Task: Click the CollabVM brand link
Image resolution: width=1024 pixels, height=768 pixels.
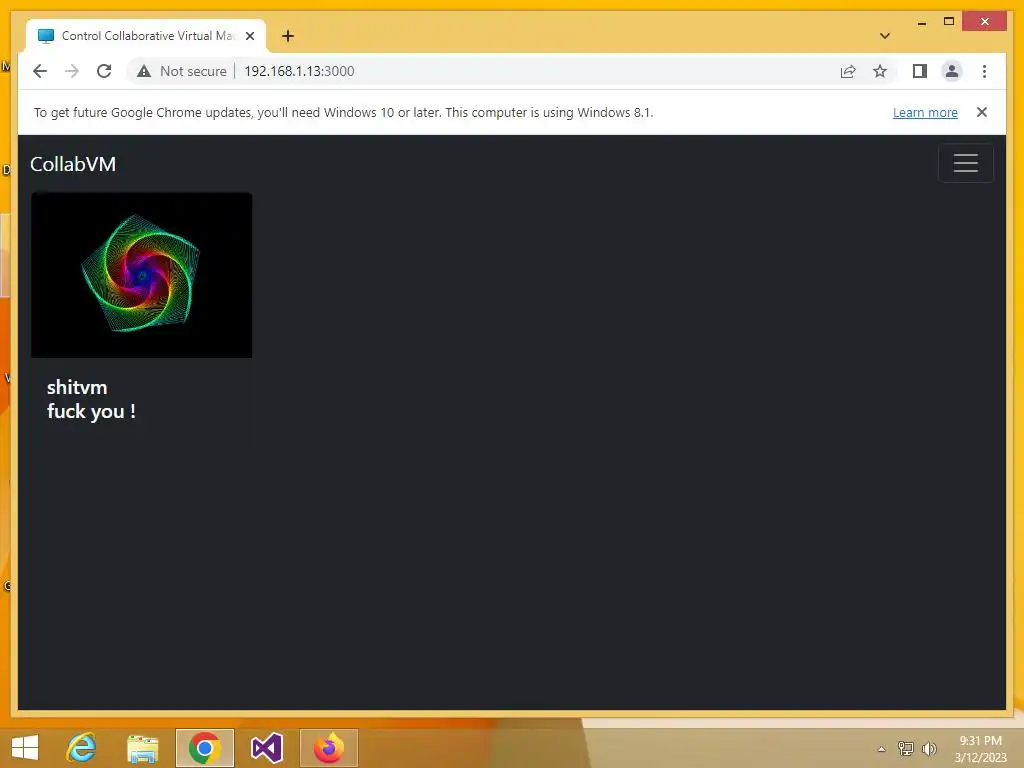Action: pyautogui.click(x=73, y=164)
